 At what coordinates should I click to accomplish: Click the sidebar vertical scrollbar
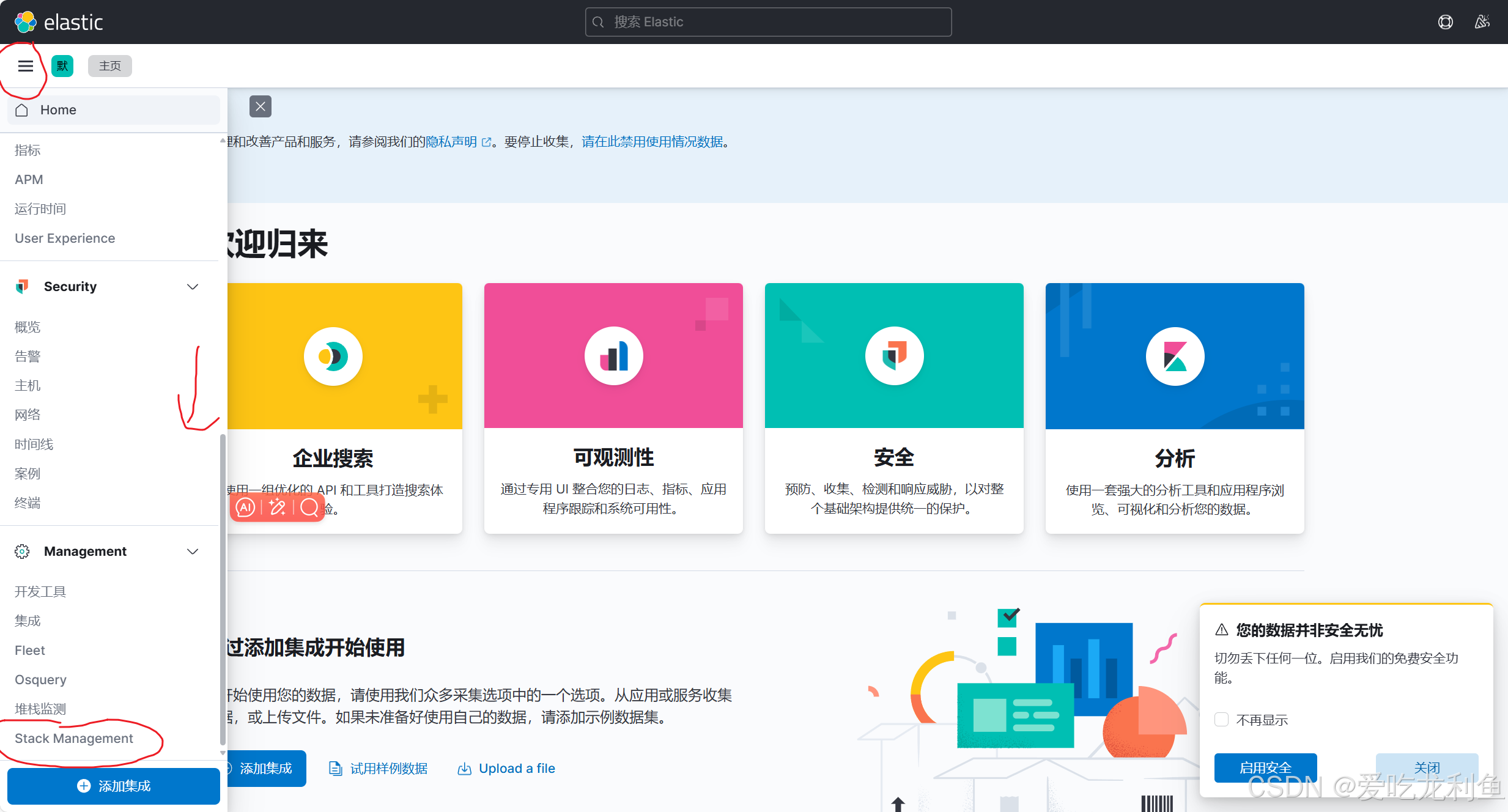(x=223, y=590)
